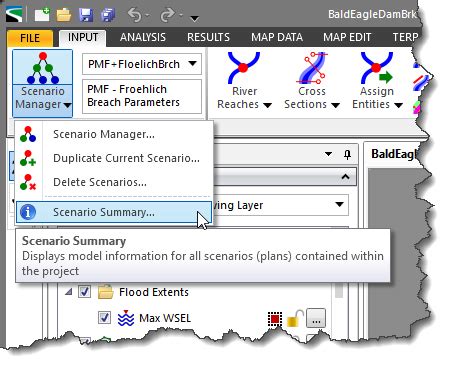The width and height of the screenshot is (456, 370).
Task: Click the Scenario Manager ribbon icon
Action: point(43,68)
